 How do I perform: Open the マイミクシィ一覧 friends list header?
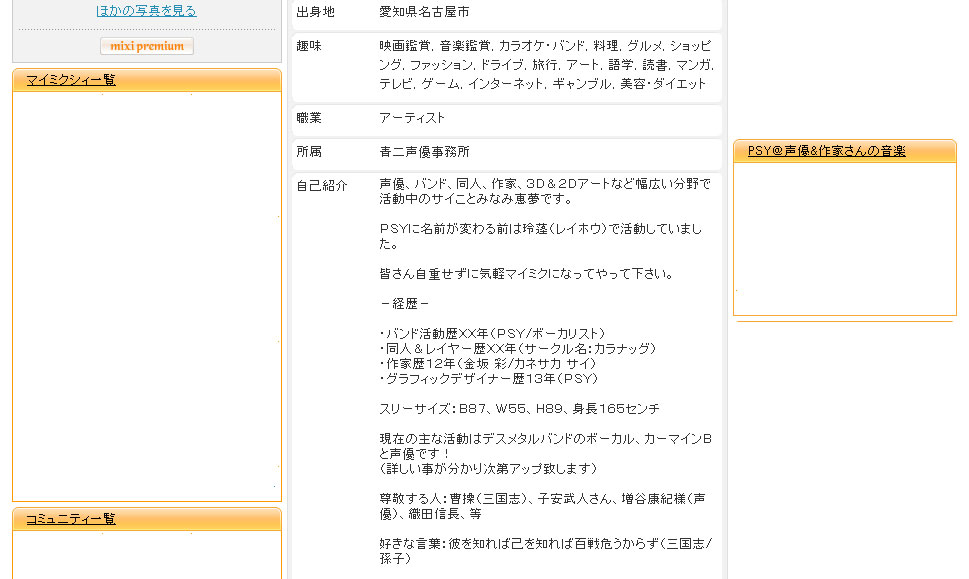(70, 80)
